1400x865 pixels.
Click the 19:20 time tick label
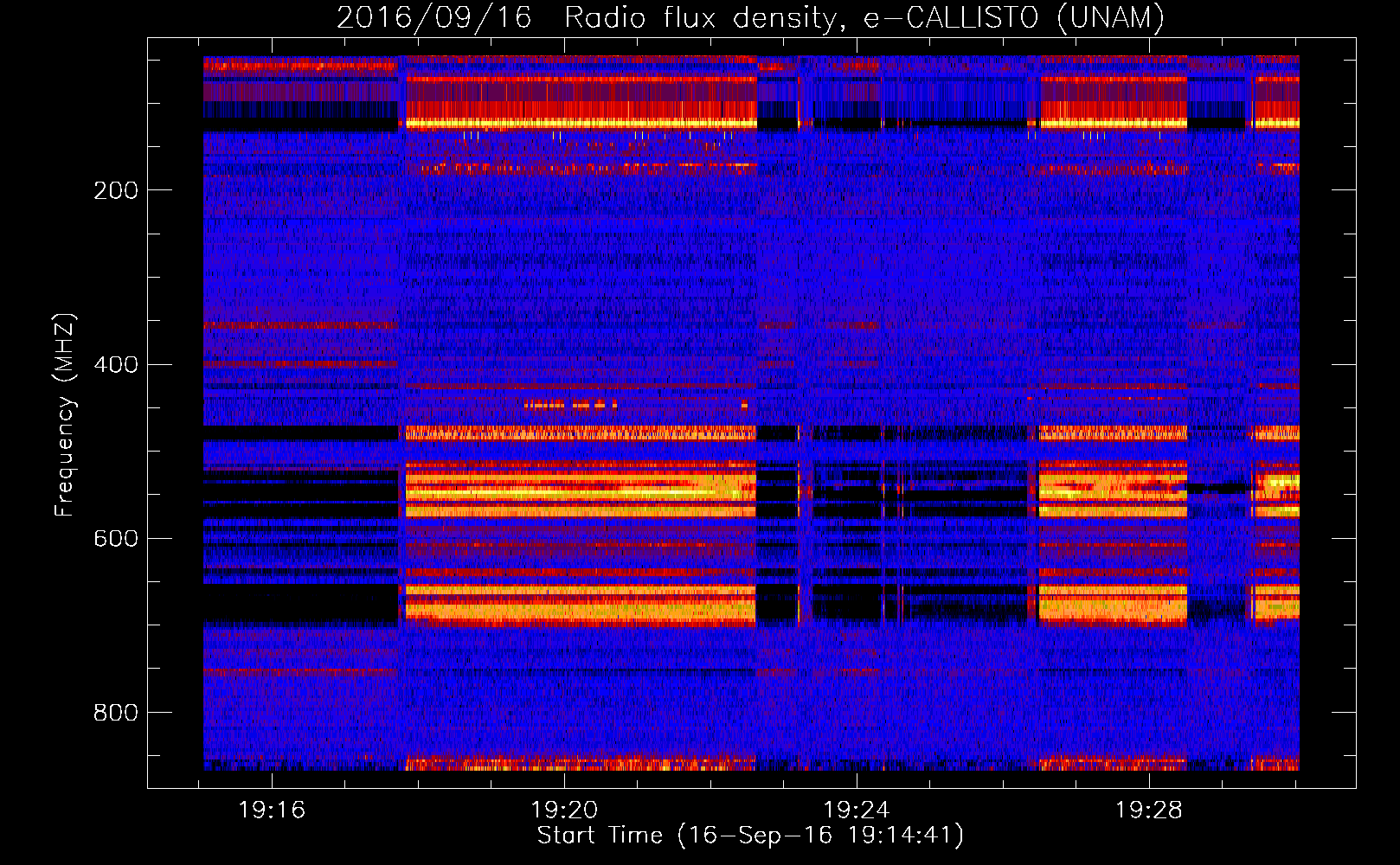564,811
